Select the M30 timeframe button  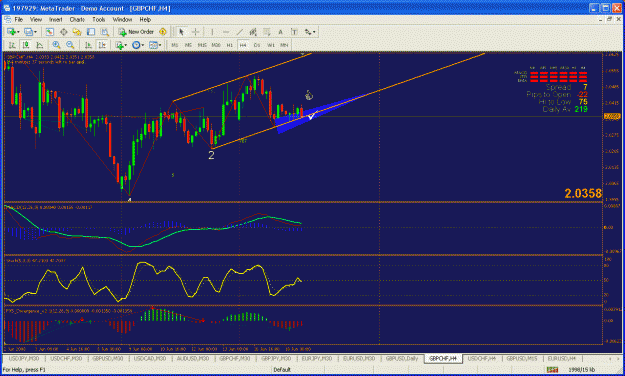point(216,45)
